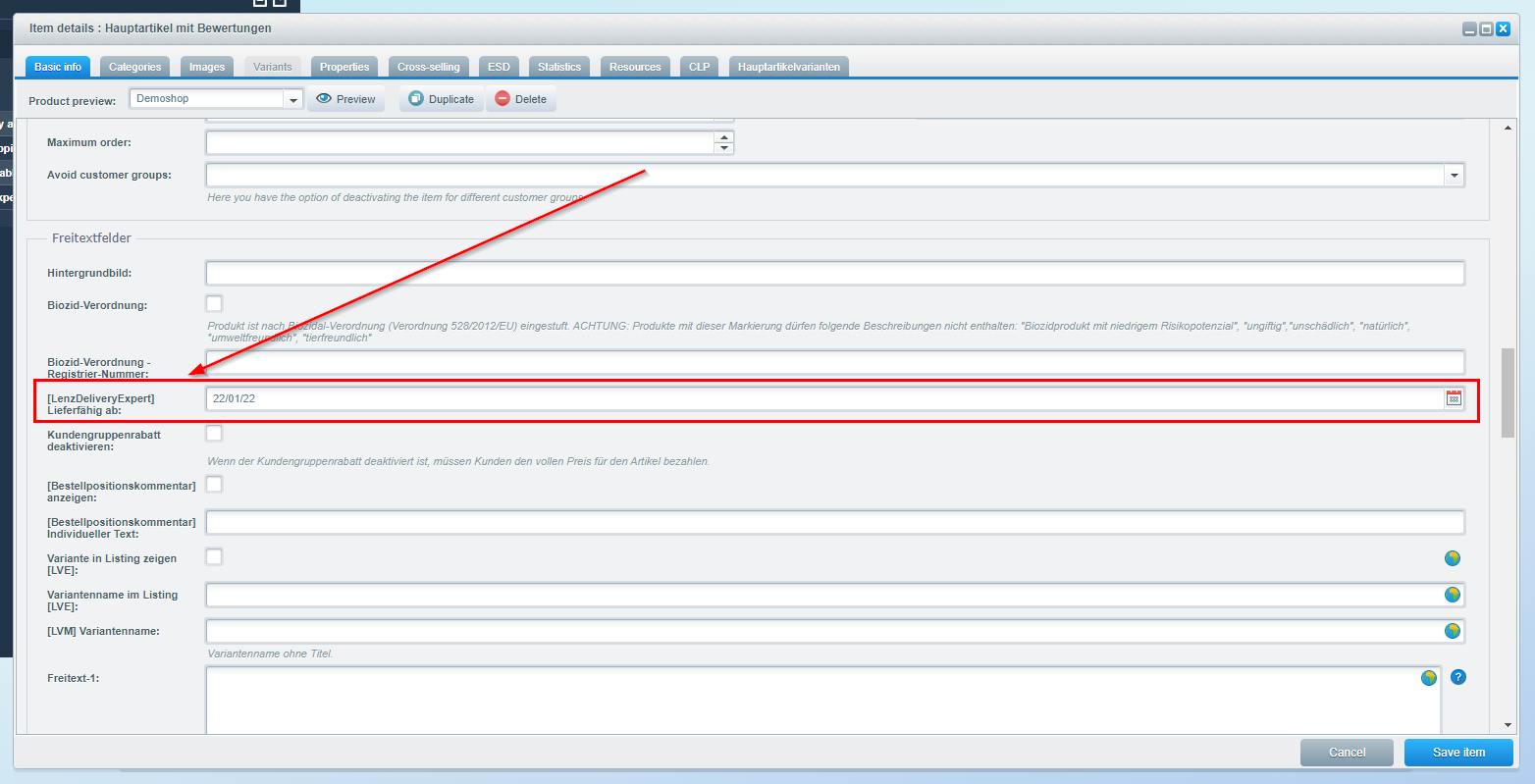The height and width of the screenshot is (784, 1535).
Task: Open the Product preview shop dropdown
Action: pos(292,99)
